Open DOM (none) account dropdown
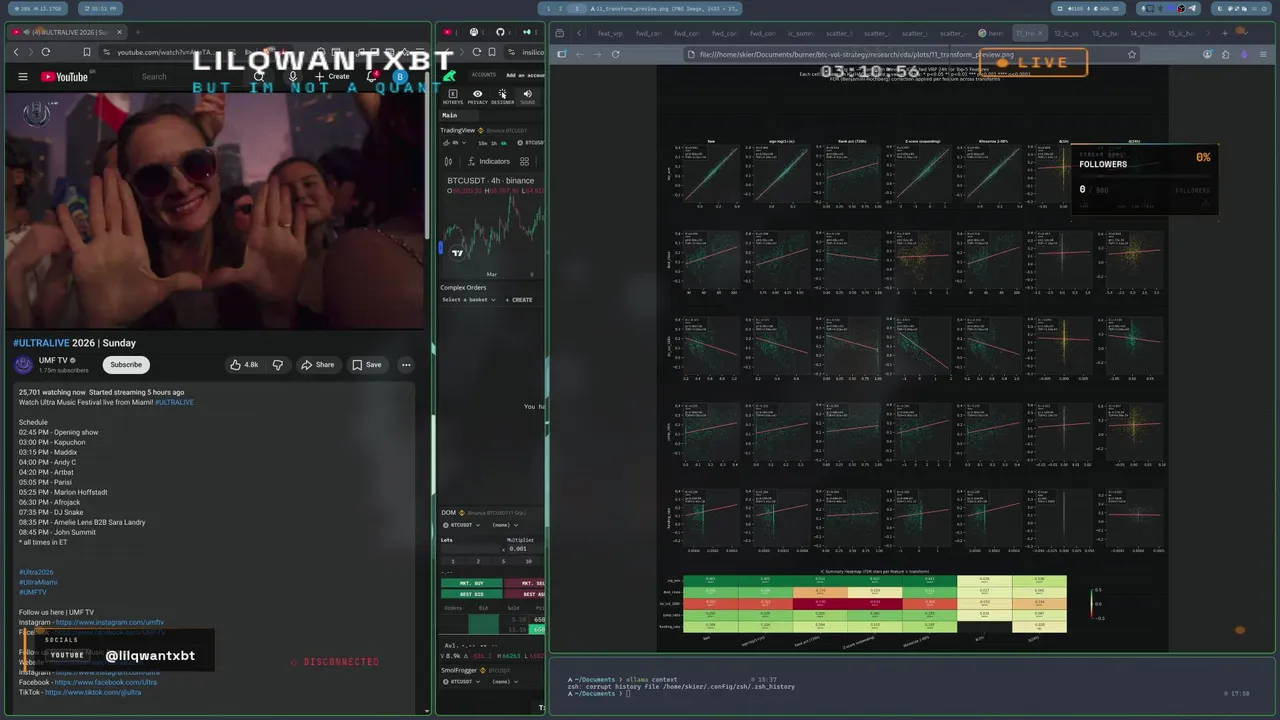The width and height of the screenshot is (1280, 720). (504, 525)
